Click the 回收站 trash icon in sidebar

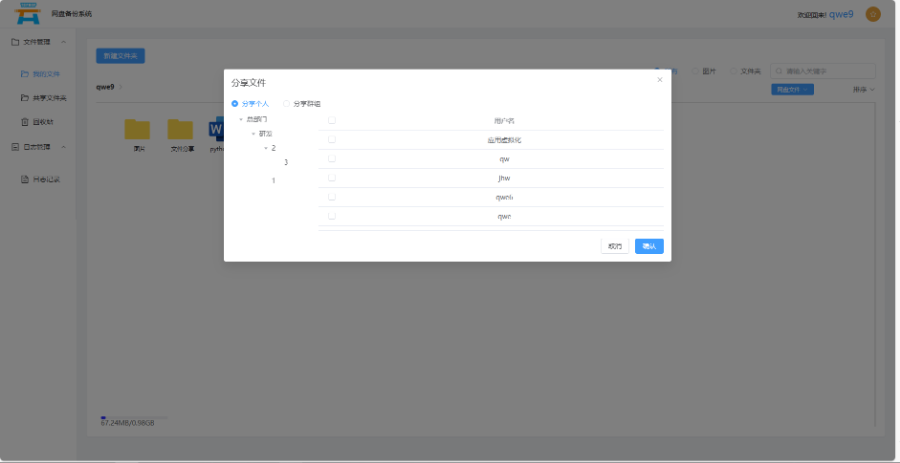25,122
